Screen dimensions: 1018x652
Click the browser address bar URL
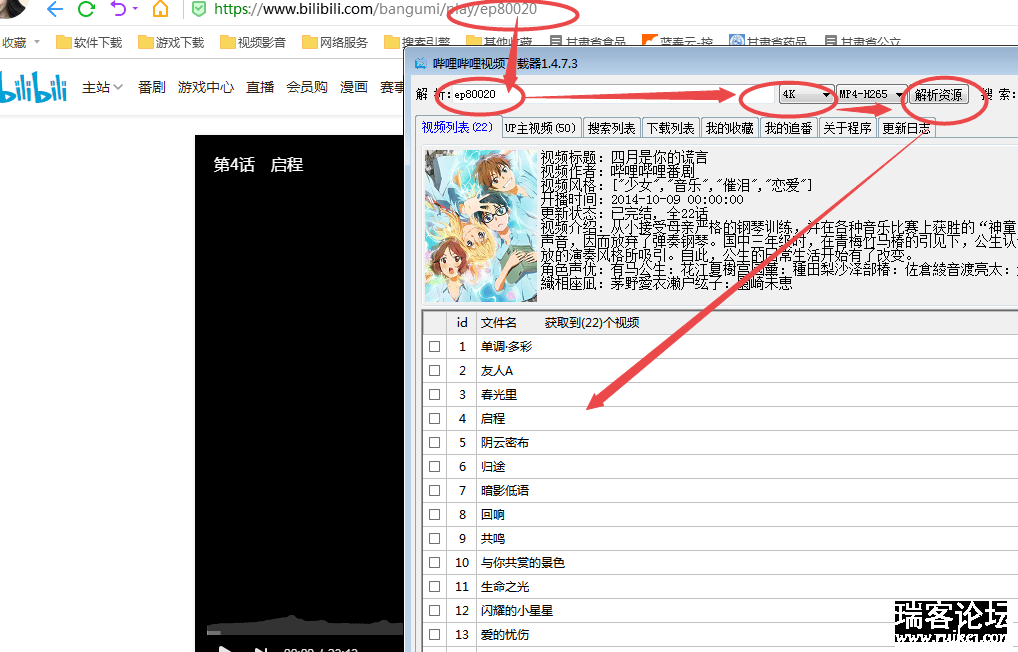click(375, 9)
